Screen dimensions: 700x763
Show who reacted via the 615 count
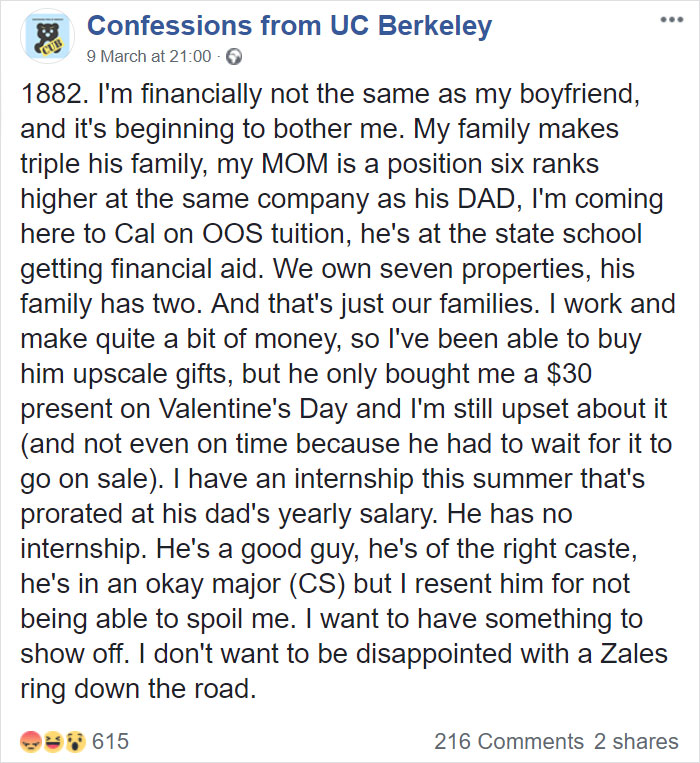click(x=110, y=741)
